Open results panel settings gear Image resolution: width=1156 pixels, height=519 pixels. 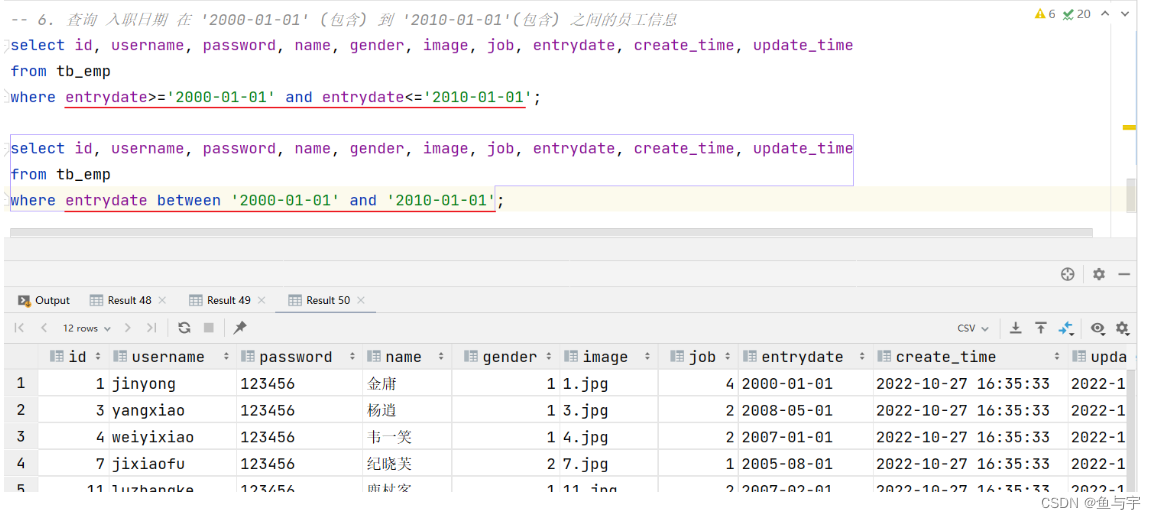pos(1098,274)
